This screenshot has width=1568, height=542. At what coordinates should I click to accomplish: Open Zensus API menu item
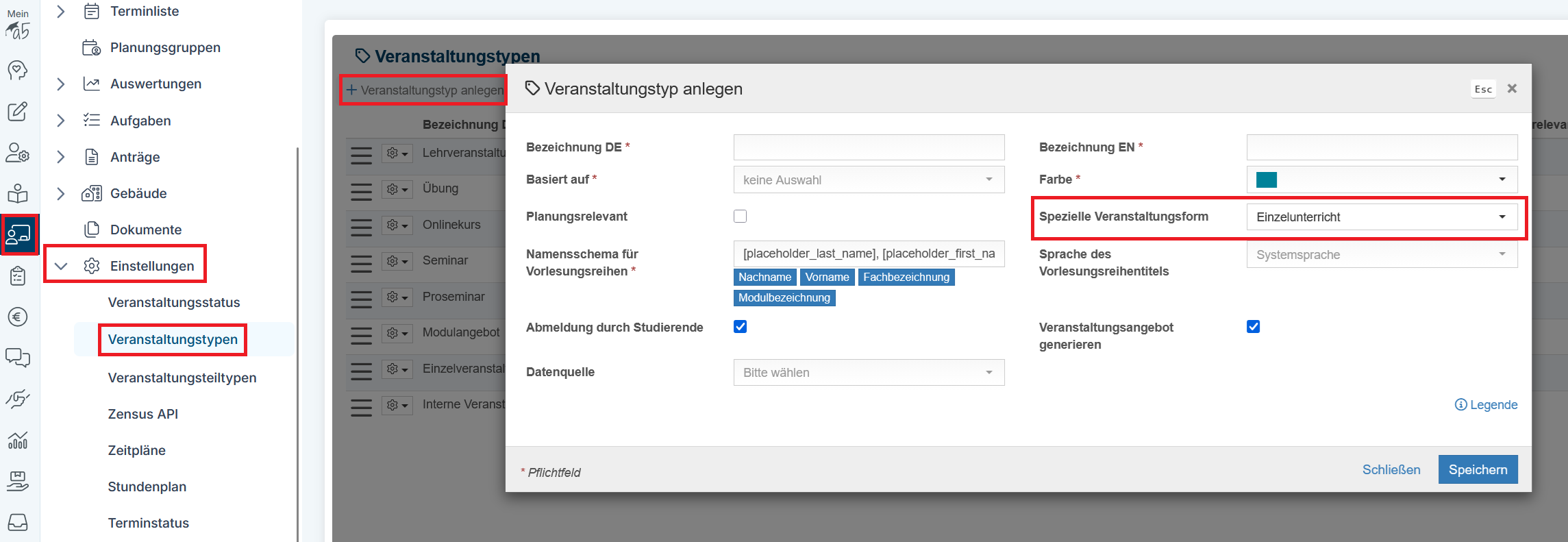click(x=142, y=414)
